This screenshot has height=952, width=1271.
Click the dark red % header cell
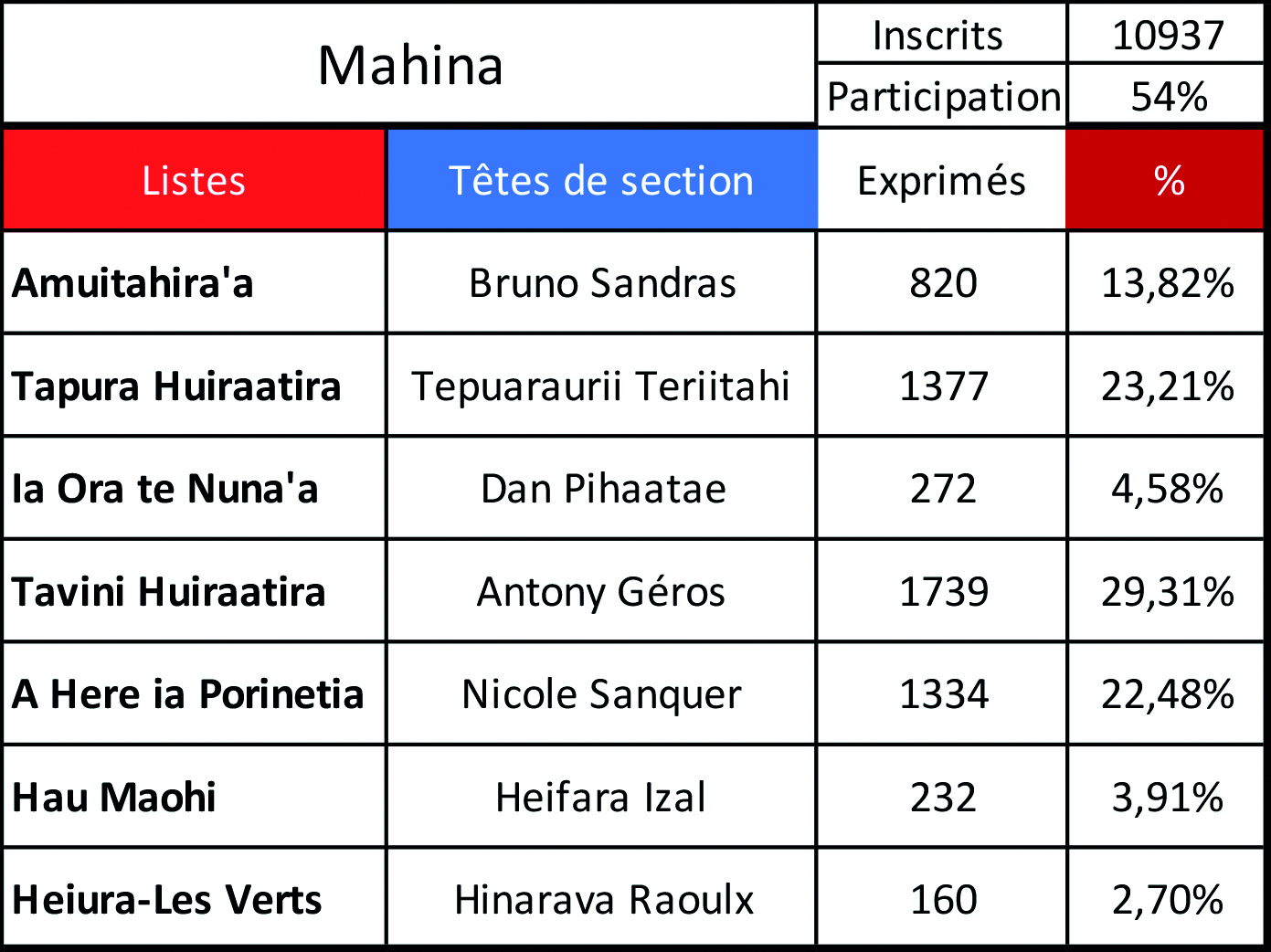coord(1168,180)
